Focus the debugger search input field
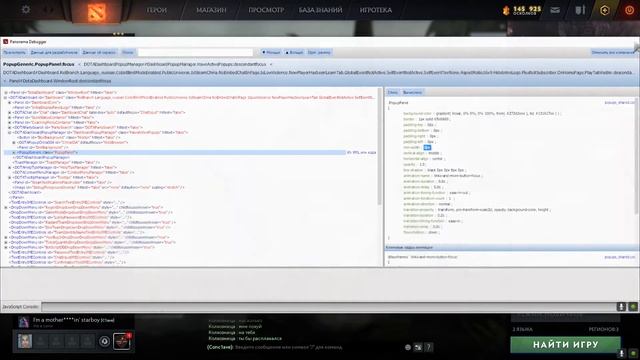This screenshot has height=360, width=640. coord(195,53)
